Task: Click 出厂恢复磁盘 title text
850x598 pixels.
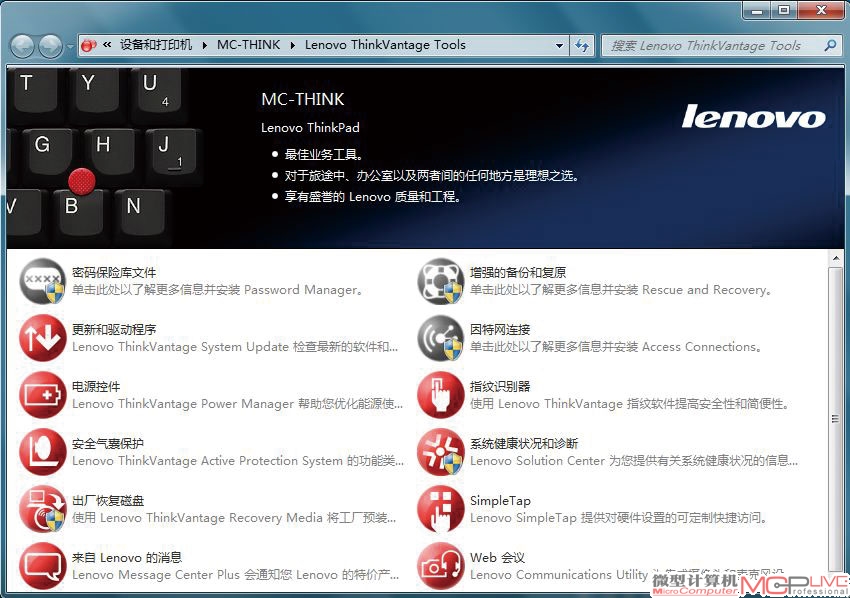Action: tap(108, 500)
